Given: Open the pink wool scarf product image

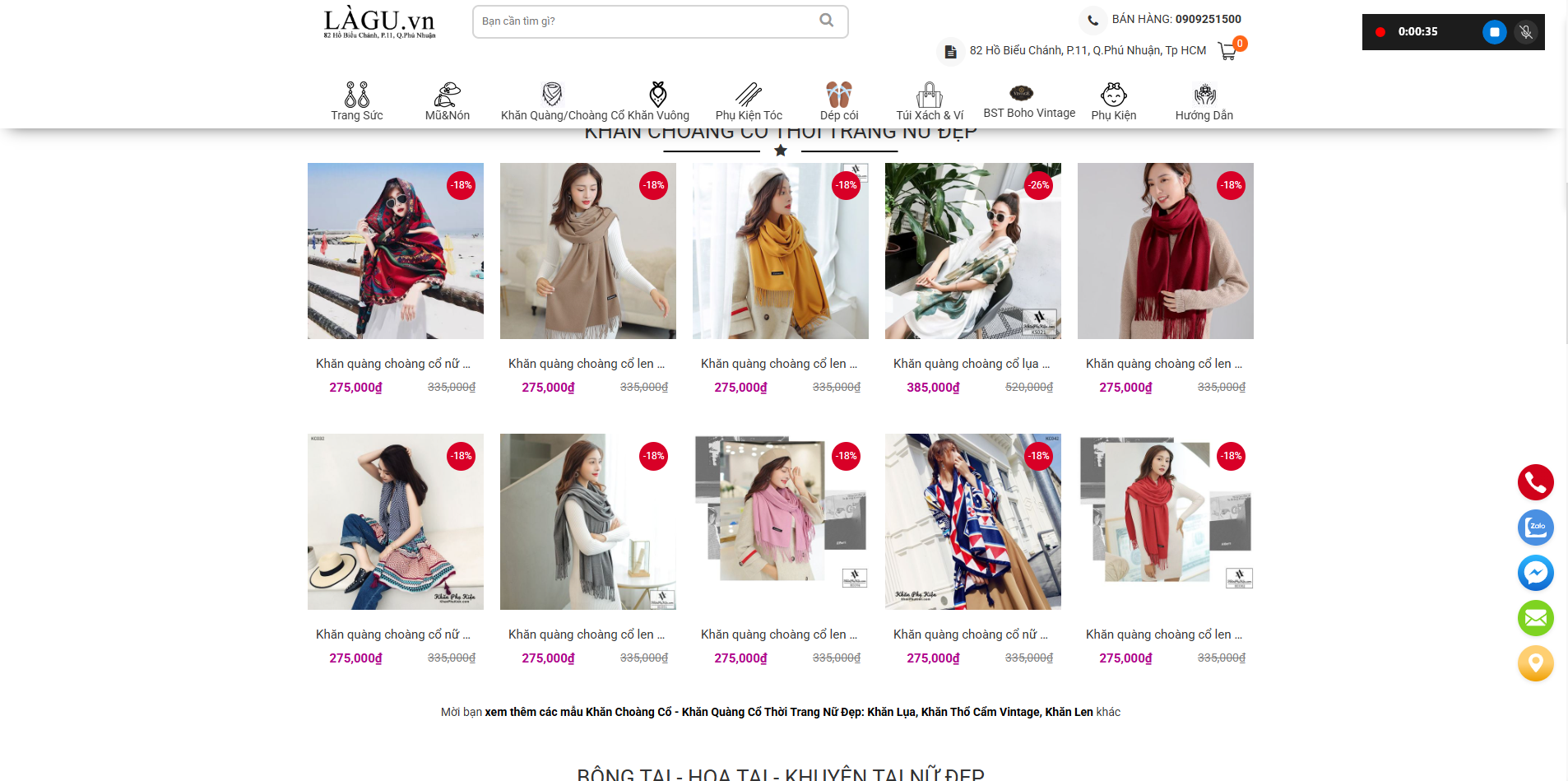Looking at the screenshot, I should point(781,522).
